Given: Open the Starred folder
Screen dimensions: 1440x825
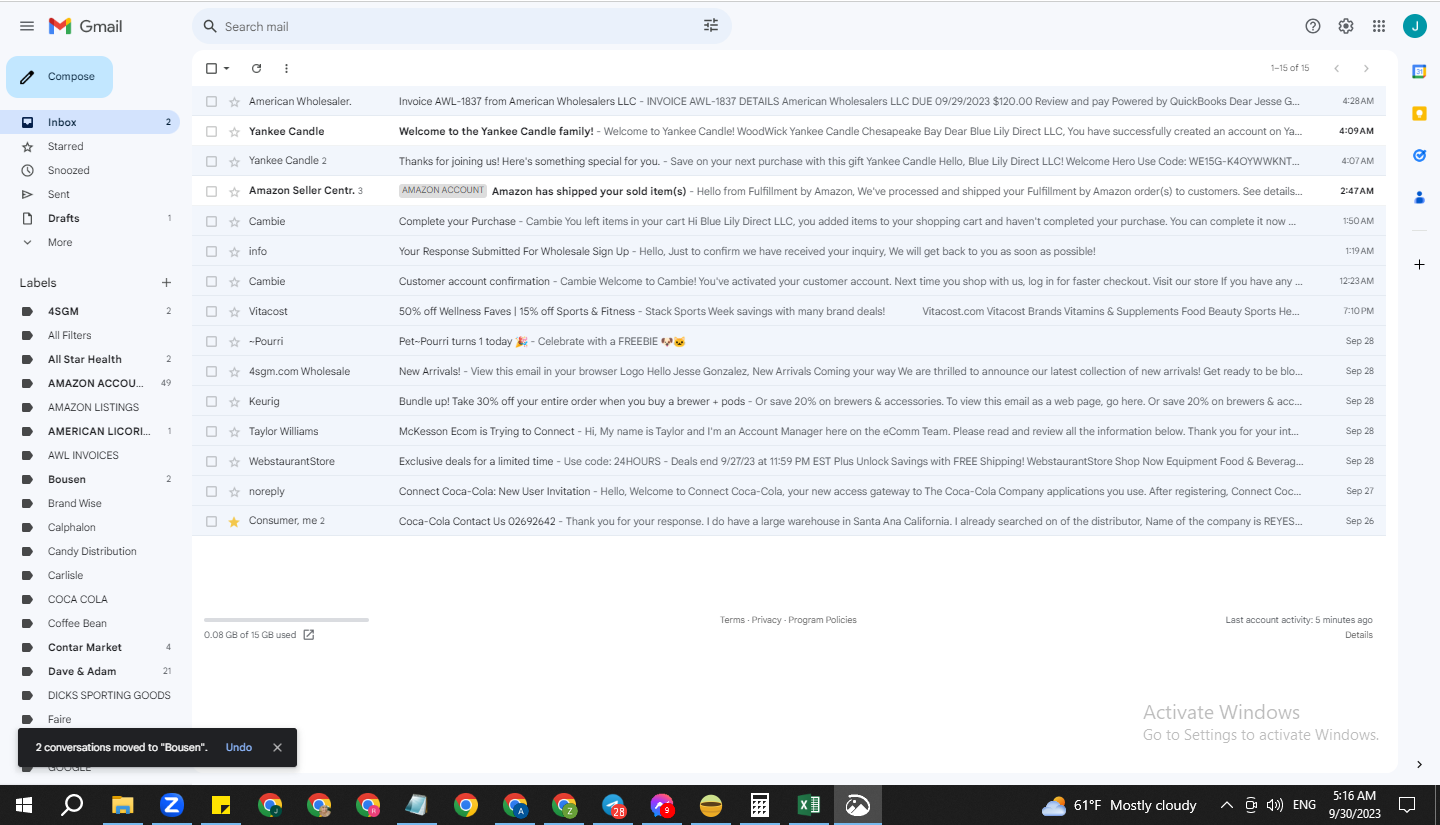Looking at the screenshot, I should pyautogui.click(x=90, y=146).
